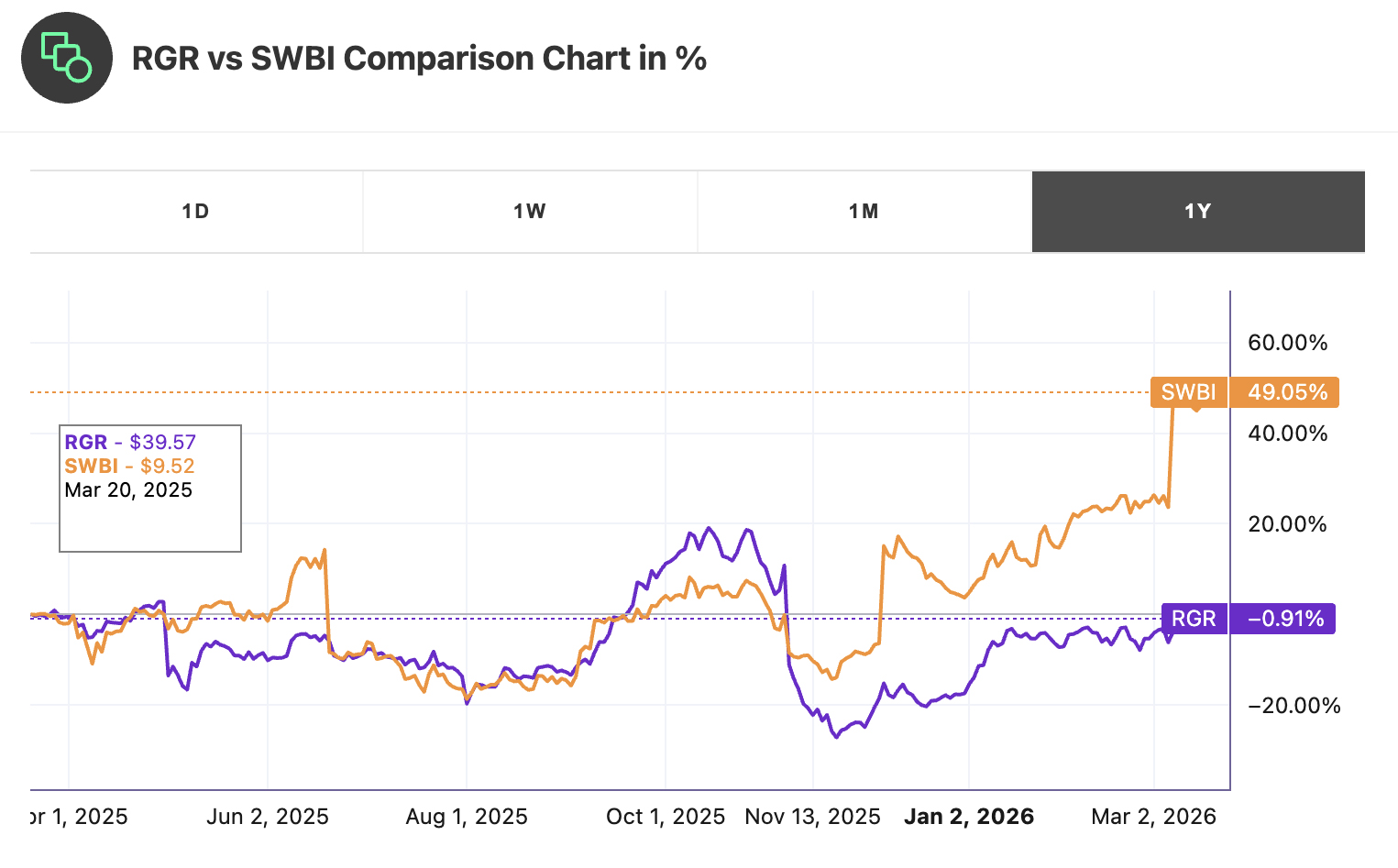Click the chart title RGR vs SWBI Comparison
The width and height of the screenshot is (1398, 868).
420,58
